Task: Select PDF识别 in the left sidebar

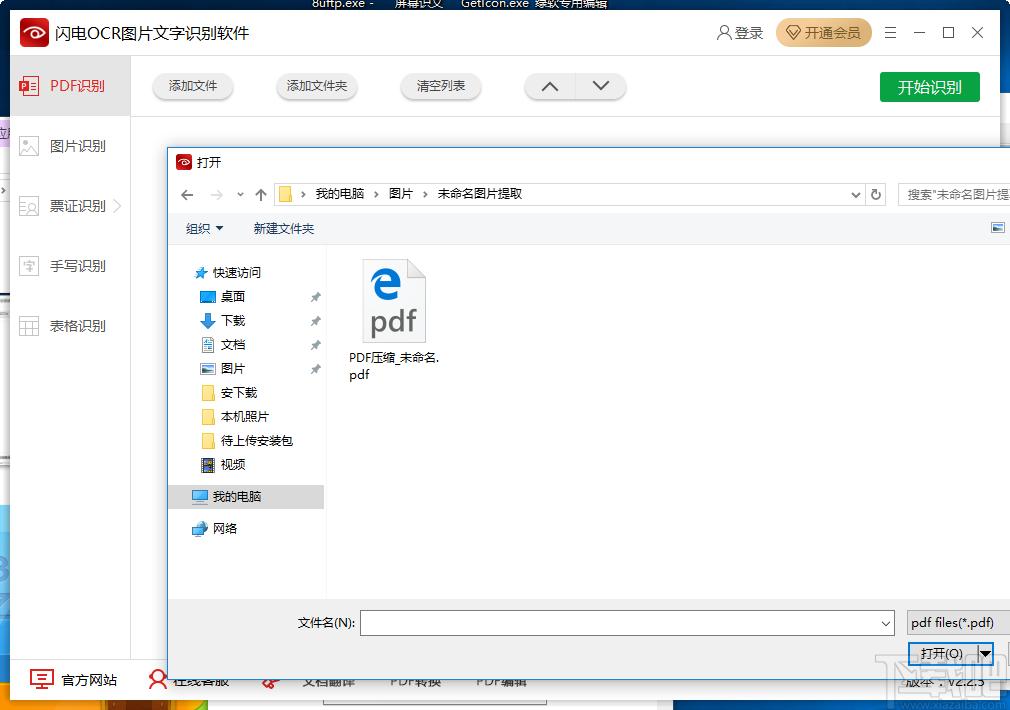Action: (x=70, y=86)
